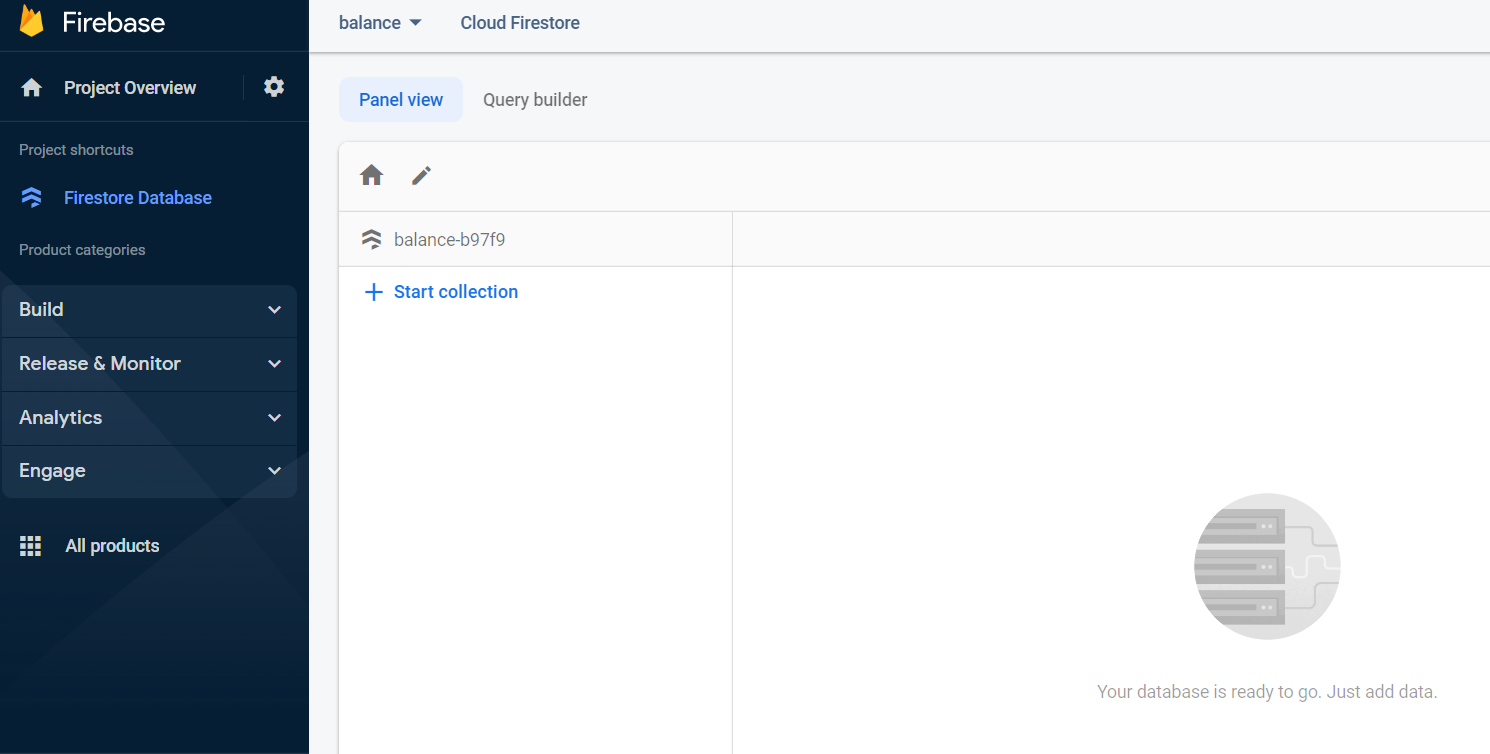This screenshot has height=754, width=1490.
Task: Expand the Engage category
Action: (150, 471)
